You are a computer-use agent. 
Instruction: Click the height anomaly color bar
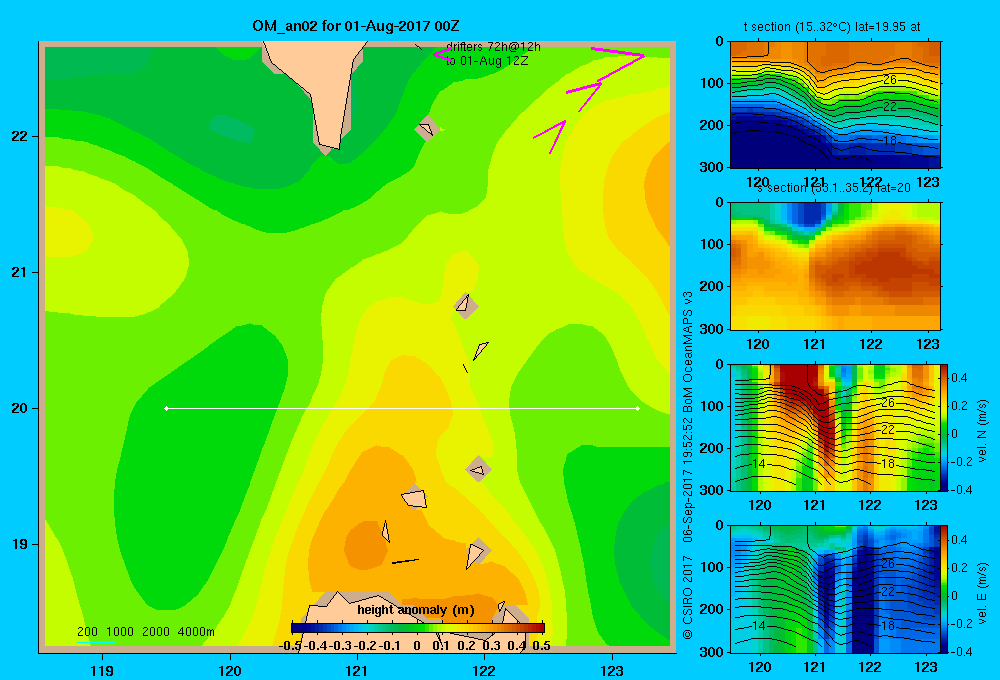(418, 628)
